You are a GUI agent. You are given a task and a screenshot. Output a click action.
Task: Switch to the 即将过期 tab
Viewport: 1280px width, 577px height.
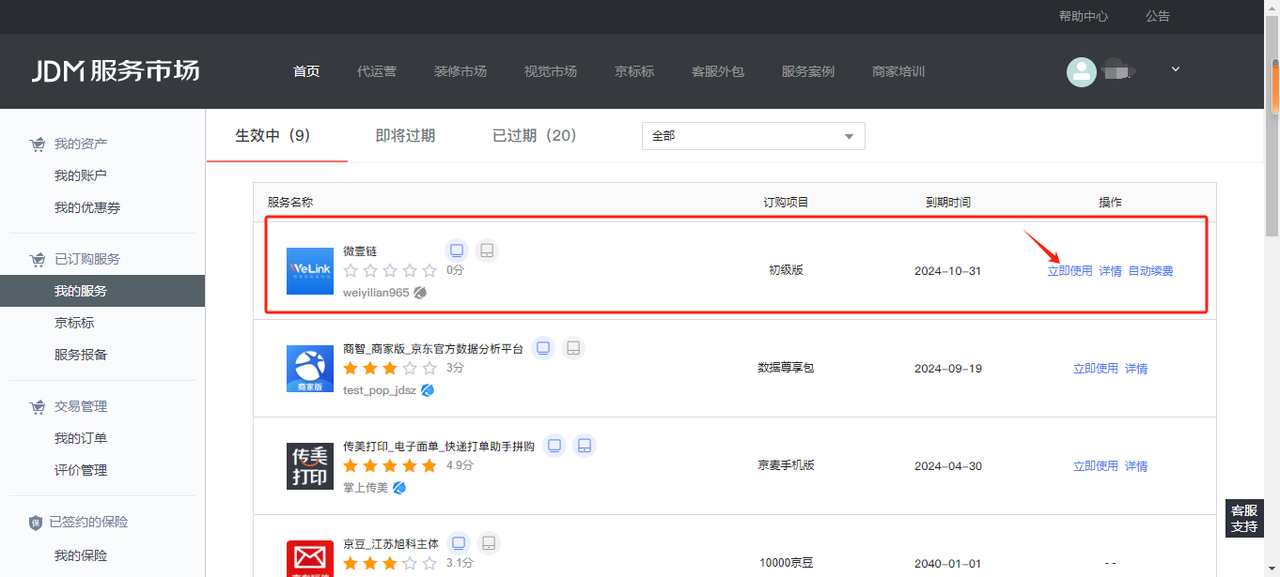tap(405, 135)
